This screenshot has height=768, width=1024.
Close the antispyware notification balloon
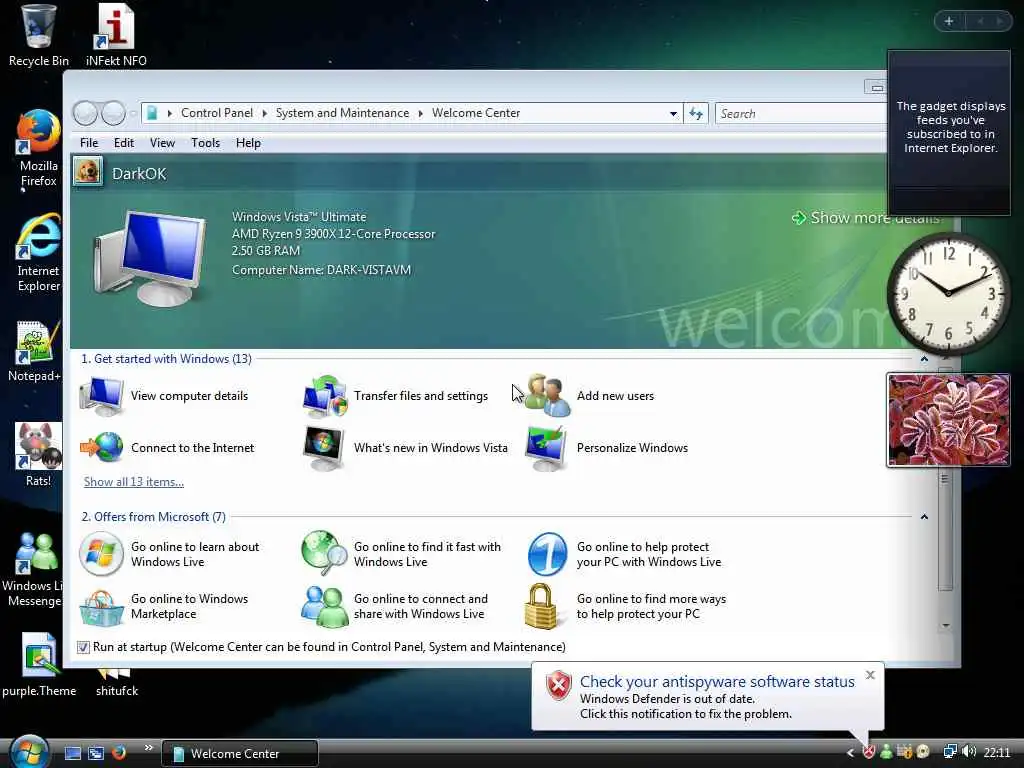pos(870,675)
